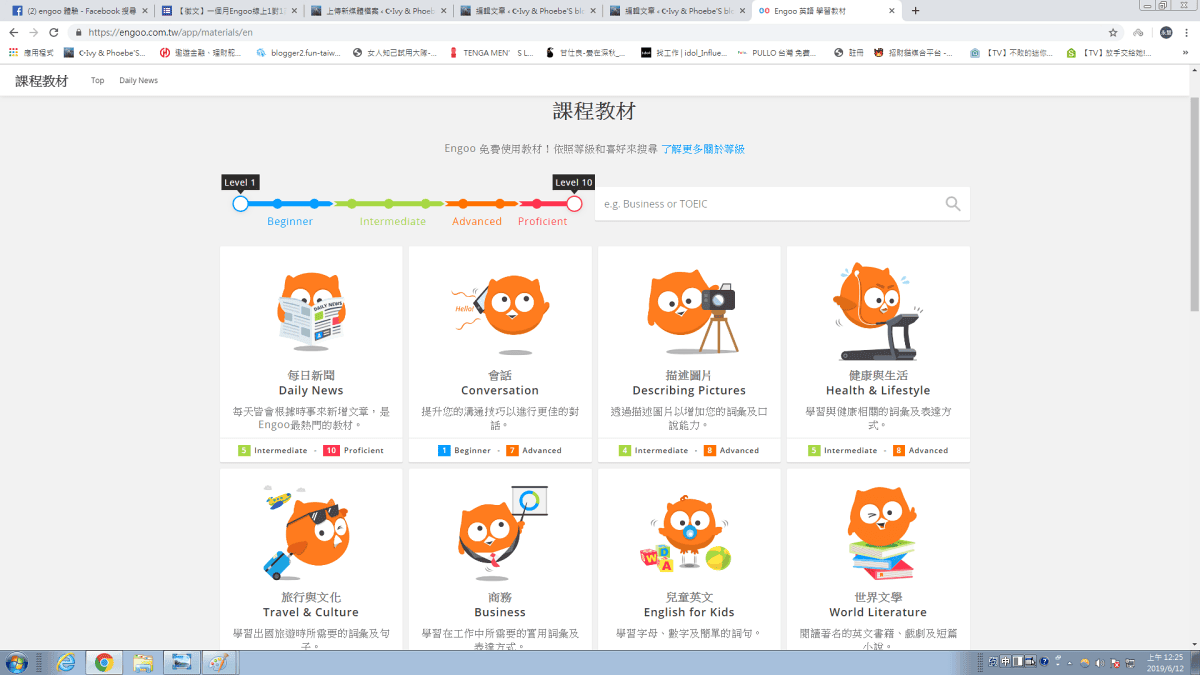
Task: Click Daily News in the top navigation
Action: [x=138, y=80]
